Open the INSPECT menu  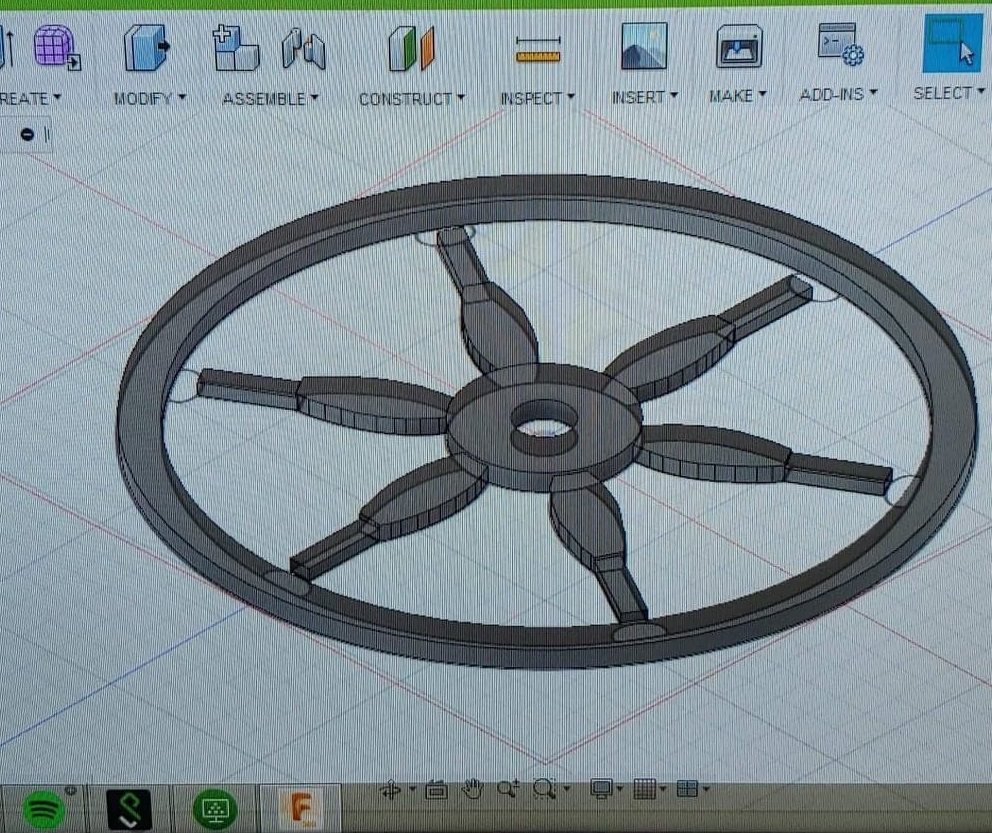pos(537,98)
